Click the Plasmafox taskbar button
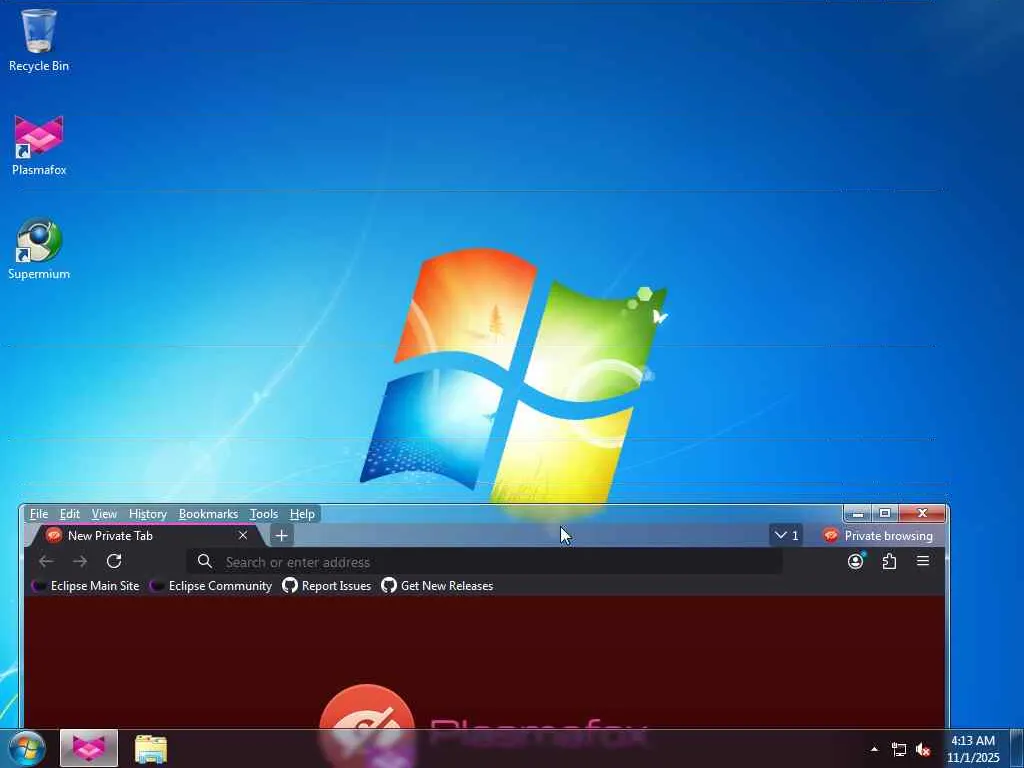This screenshot has width=1024, height=768. click(x=89, y=748)
